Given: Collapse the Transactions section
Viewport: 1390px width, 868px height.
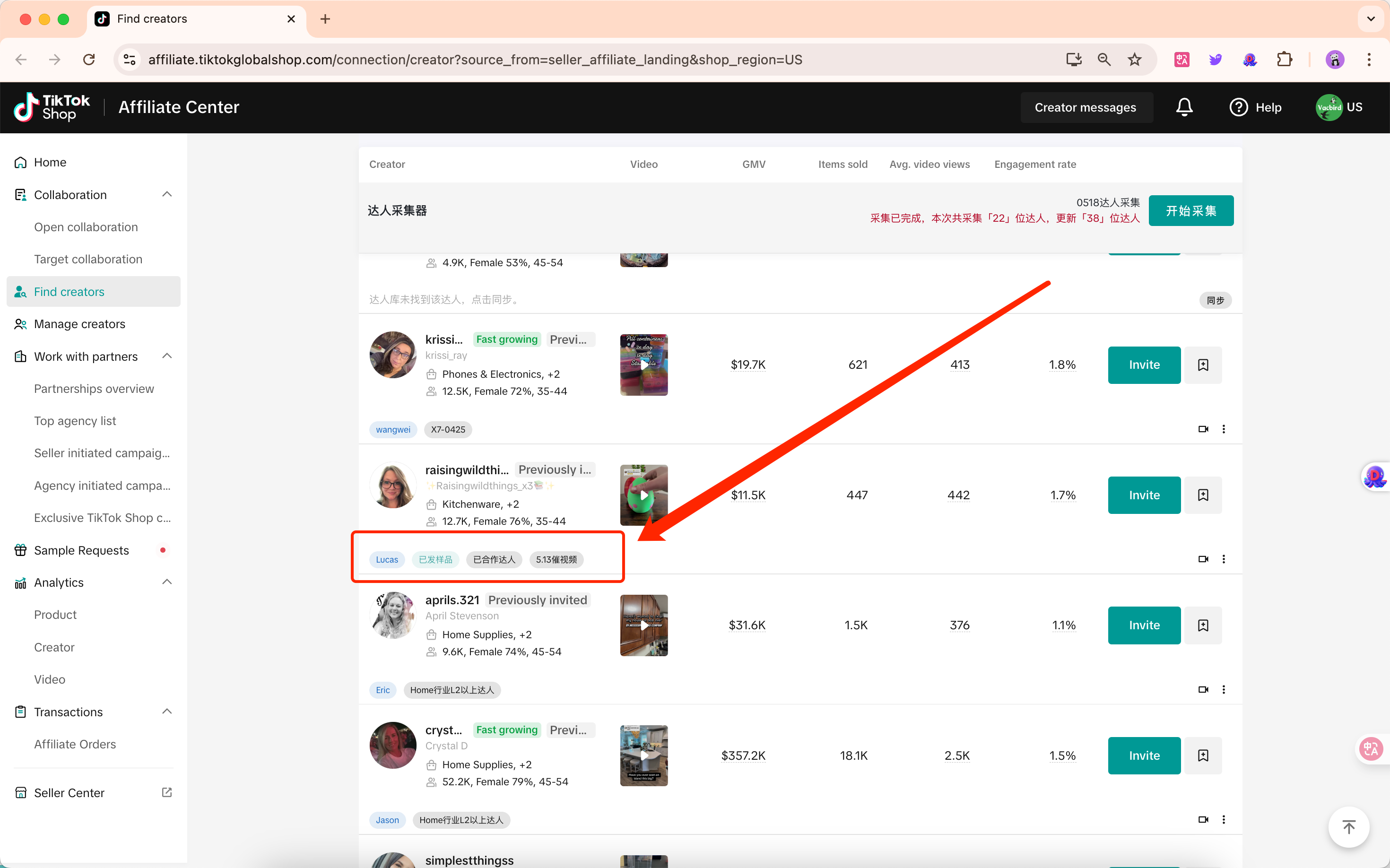Looking at the screenshot, I should (x=167, y=712).
